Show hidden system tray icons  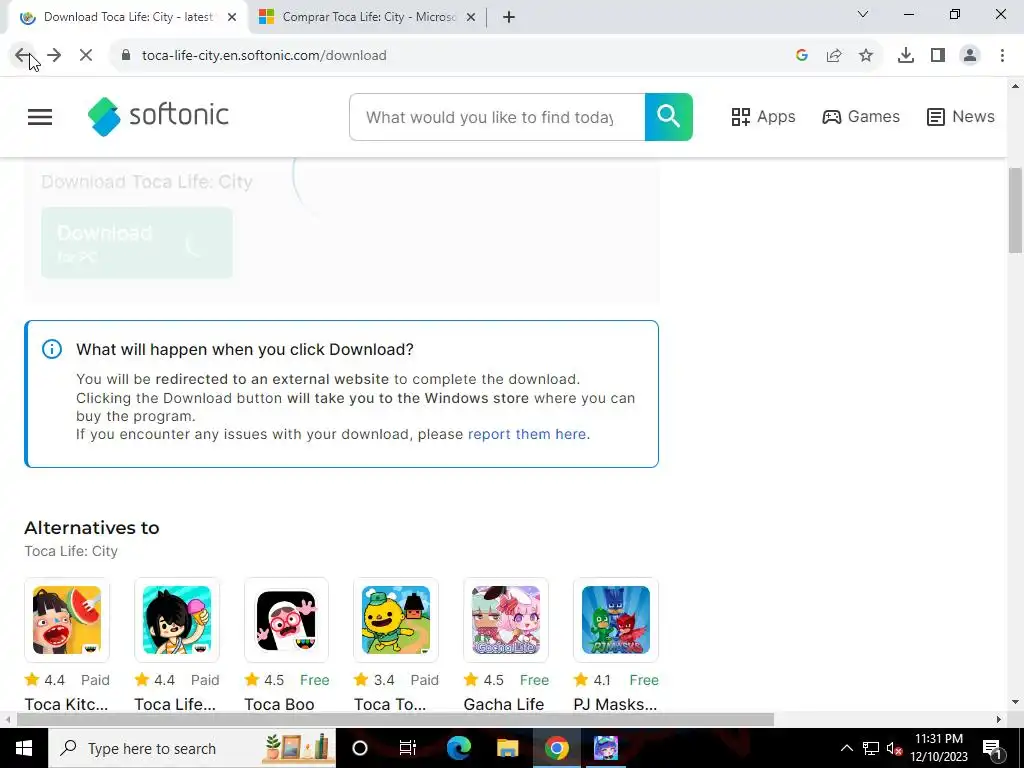[846, 748]
